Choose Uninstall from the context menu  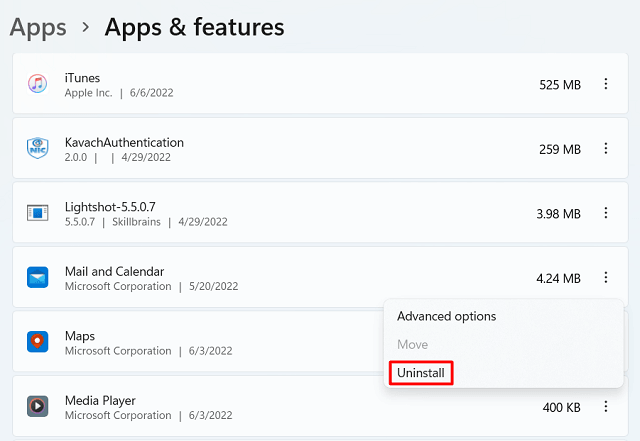(423, 373)
